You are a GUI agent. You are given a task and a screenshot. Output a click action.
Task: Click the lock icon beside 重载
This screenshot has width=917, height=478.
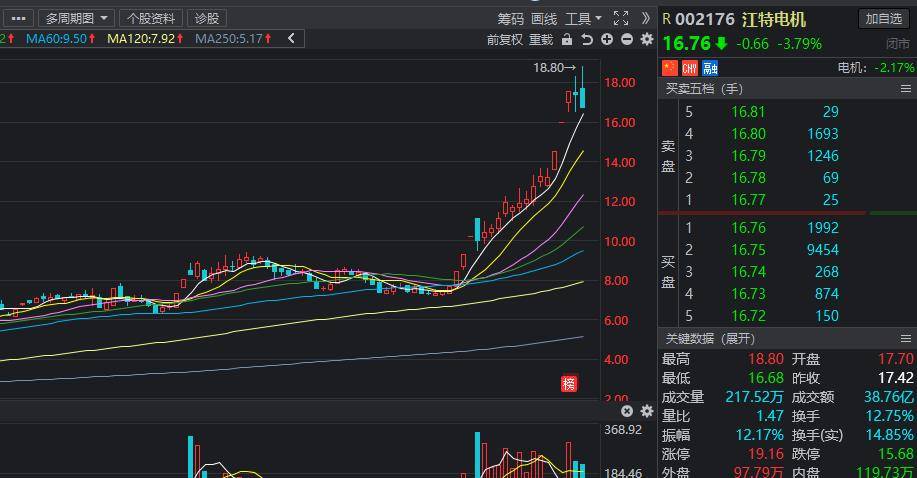[567, 39]
